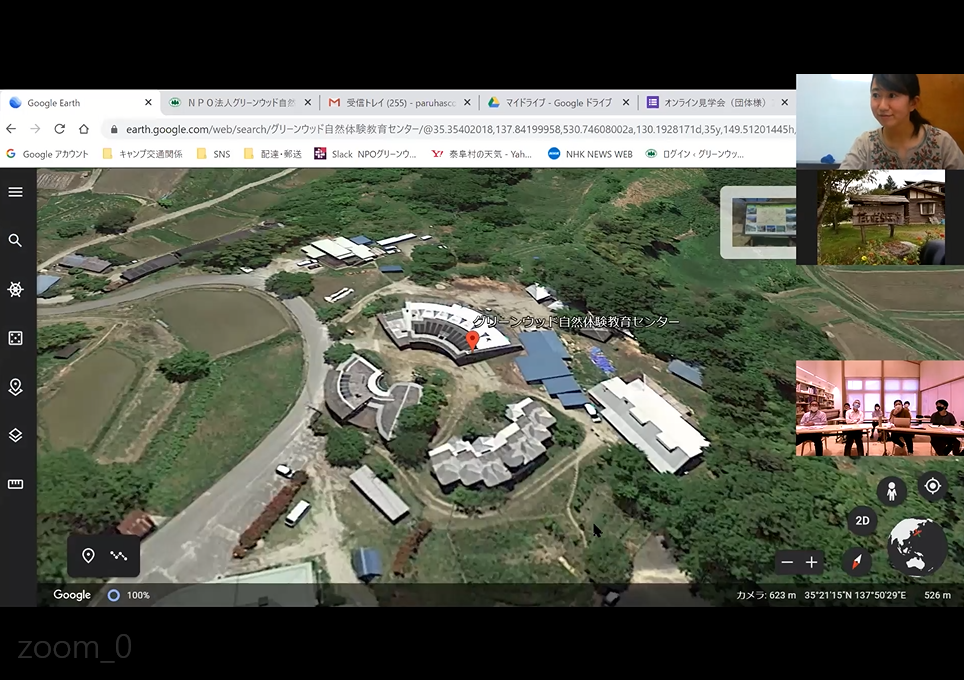Open the Google アカウント bookmark
This screenshot has width=964, height=680.
[47, 154]
